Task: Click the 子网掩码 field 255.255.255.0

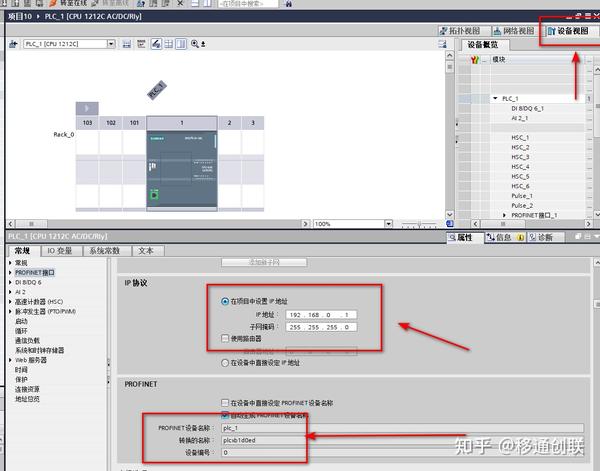Action: tap(321, 327)
